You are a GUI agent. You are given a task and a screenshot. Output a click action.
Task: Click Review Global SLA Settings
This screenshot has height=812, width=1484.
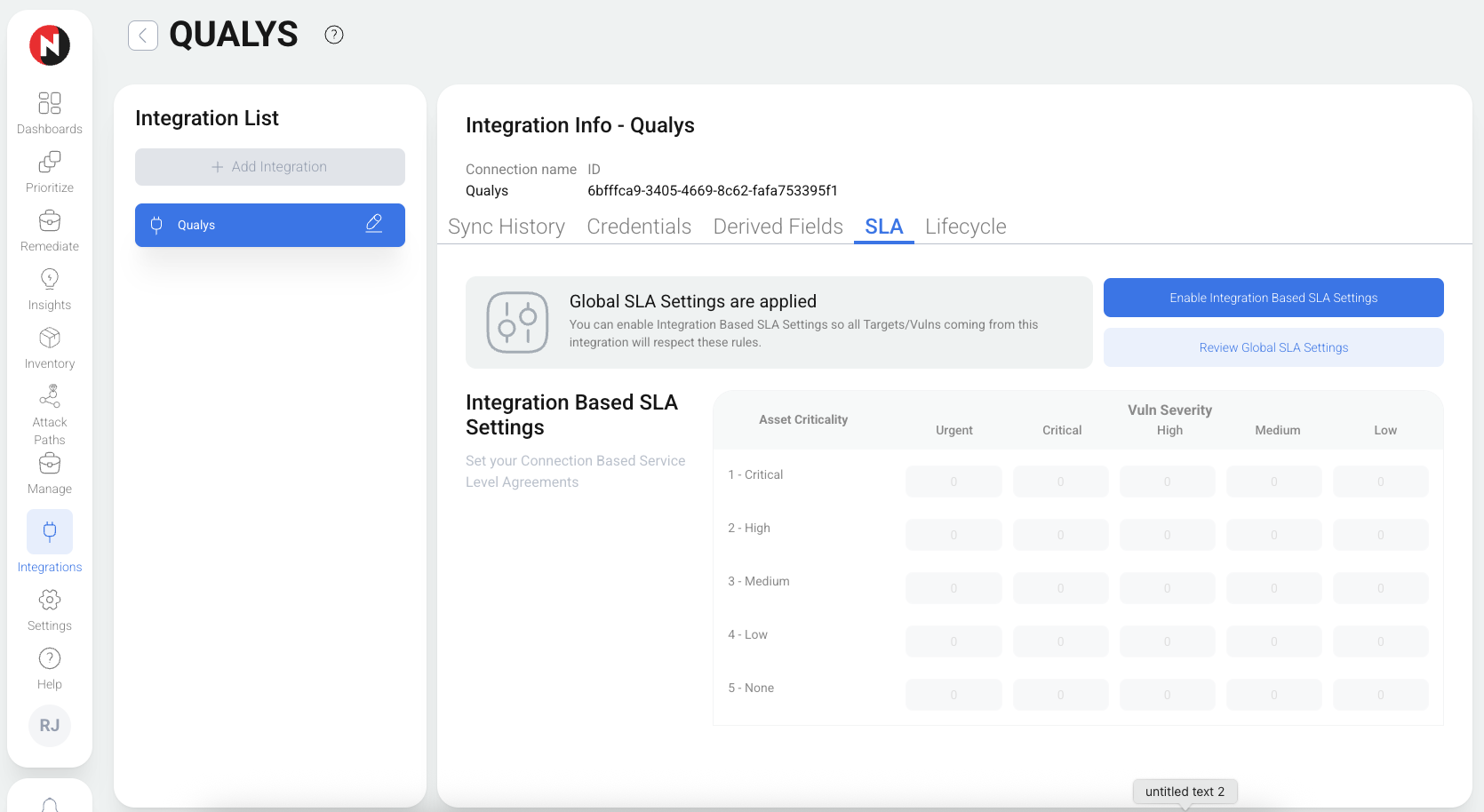click(x=1273, y=347)
